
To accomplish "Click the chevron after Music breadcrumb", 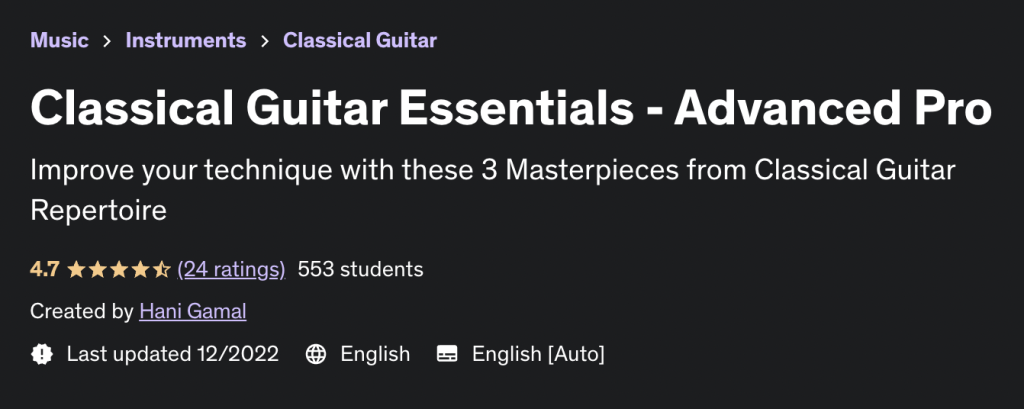I will pos(107,42).
